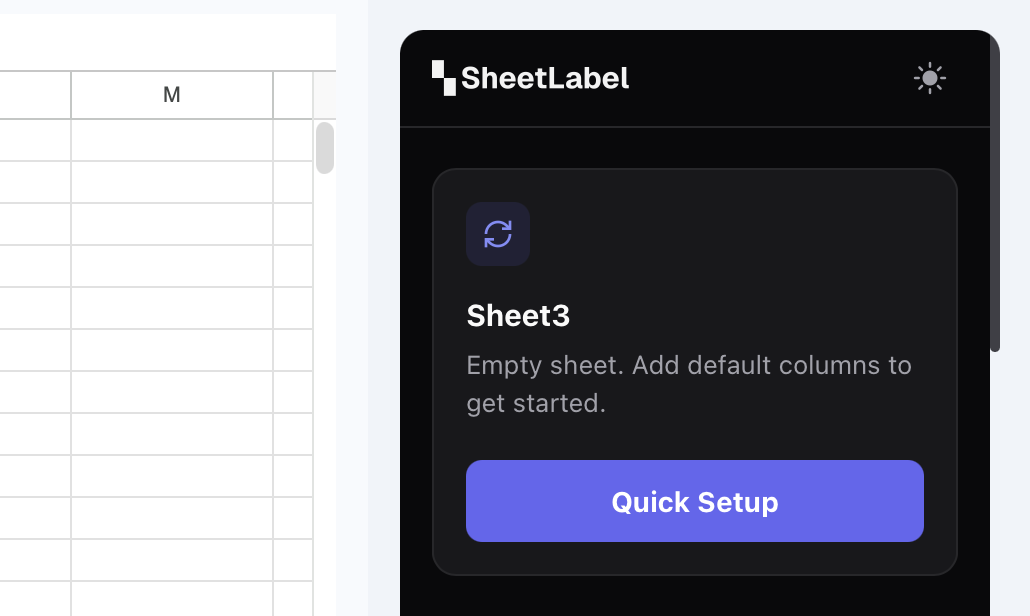Viewport: 1030px width, 616px height.
Task: Select the square logo mark beside SheetLabel text
Action: [443, 77]
